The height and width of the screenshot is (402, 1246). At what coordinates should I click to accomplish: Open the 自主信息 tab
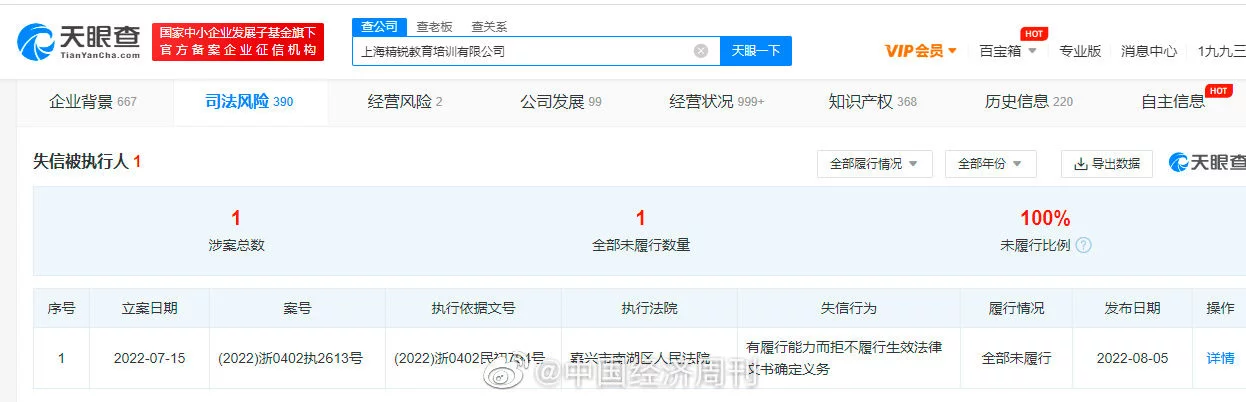point(1174,102)
